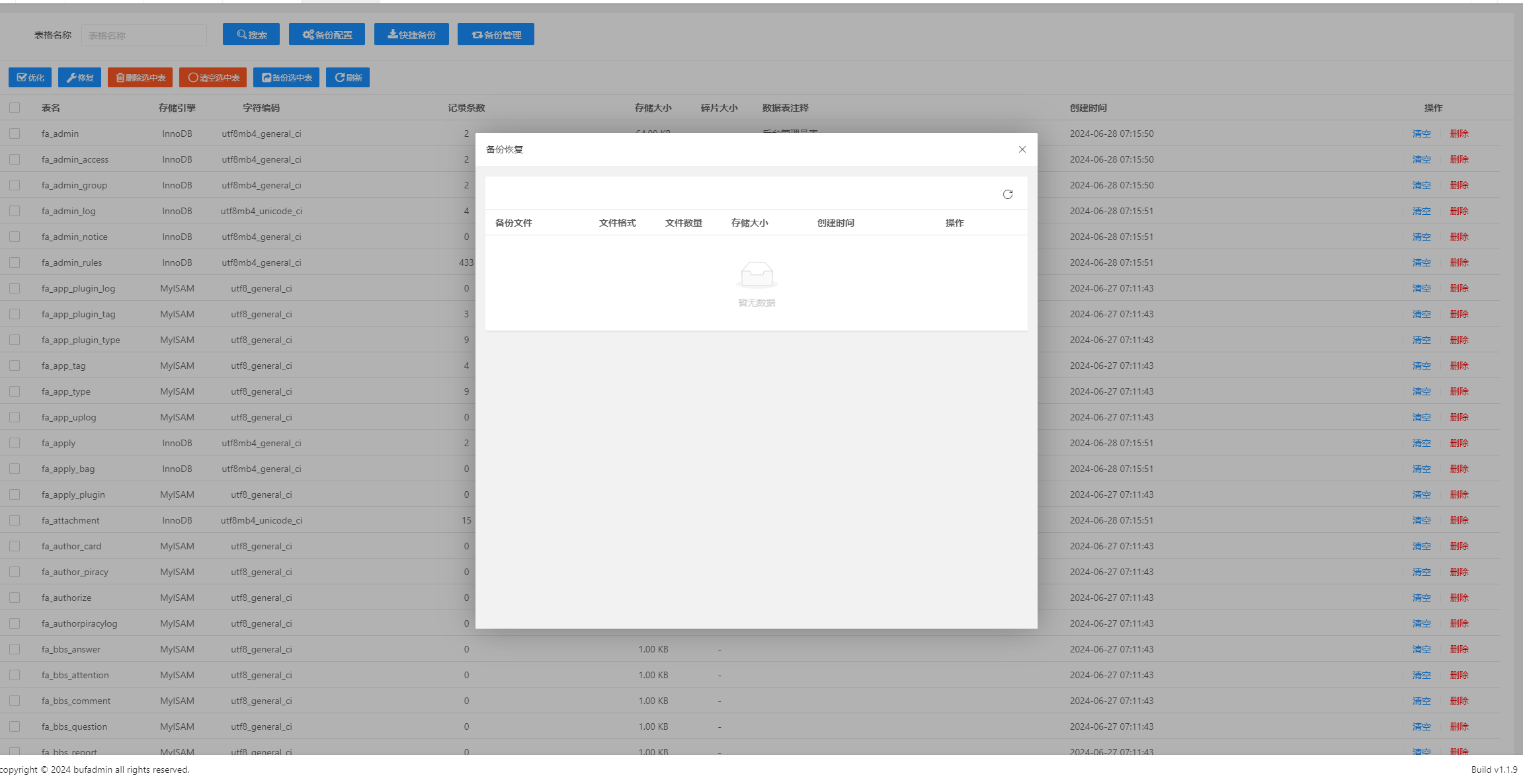Image resolution: width=1523 pixels, height=784 pixels.
Task: Check the fa_app_tag row checkbox
Action: pos(15,366)
